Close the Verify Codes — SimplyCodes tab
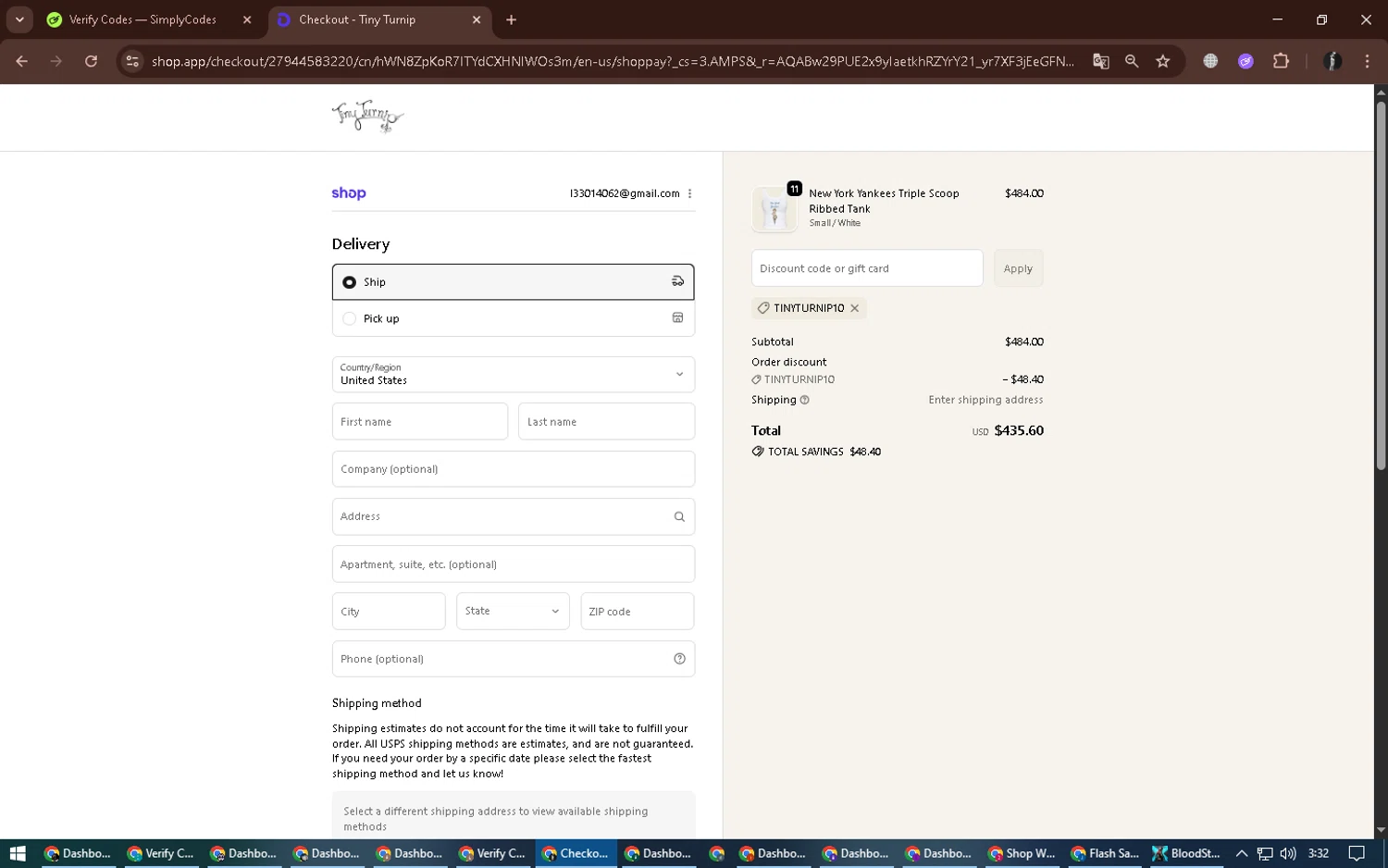The height and width of the screenshot is (868, 1388). pos(247,19)
